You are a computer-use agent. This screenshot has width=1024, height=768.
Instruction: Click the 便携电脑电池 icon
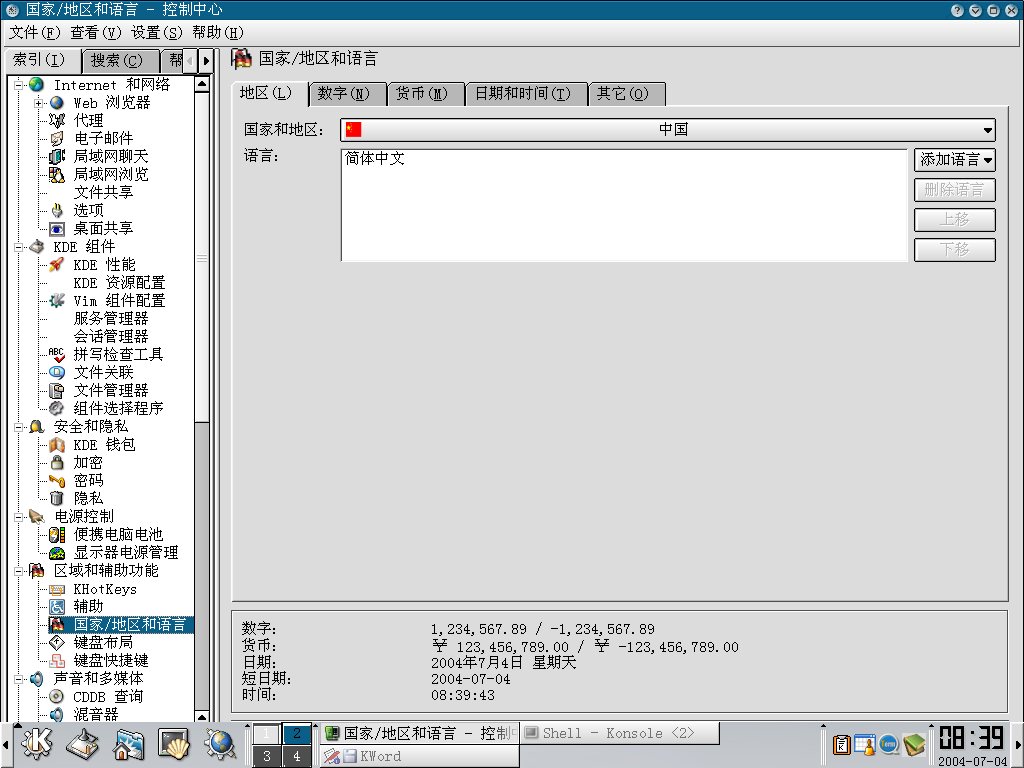coord(57,535)
